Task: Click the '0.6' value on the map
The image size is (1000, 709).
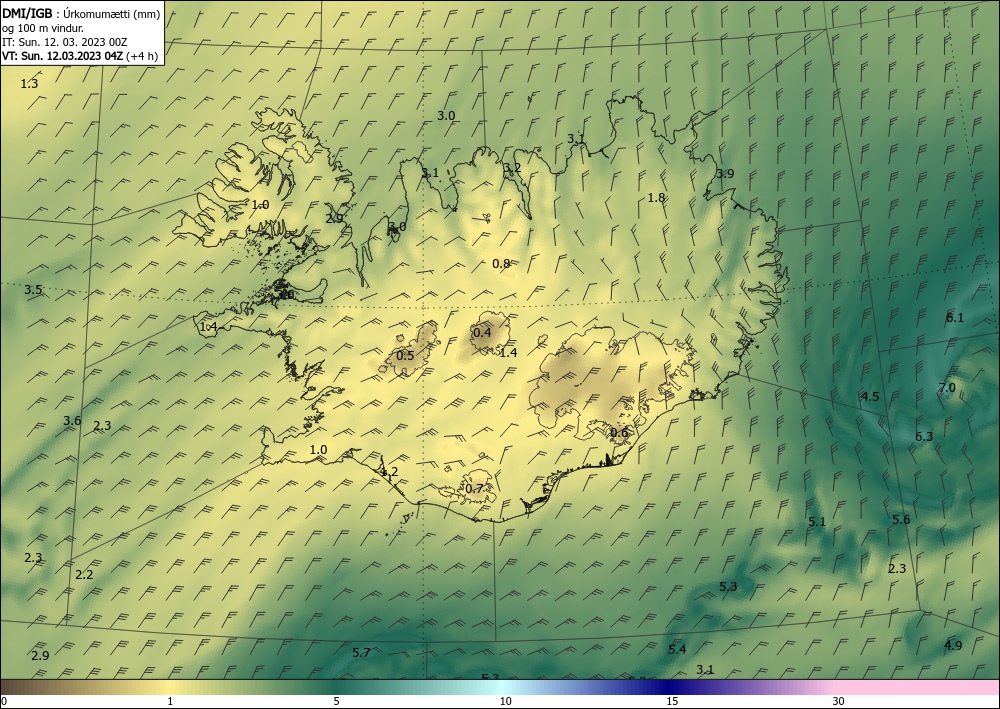Action: pyautogui.click(x=619, y=433)
